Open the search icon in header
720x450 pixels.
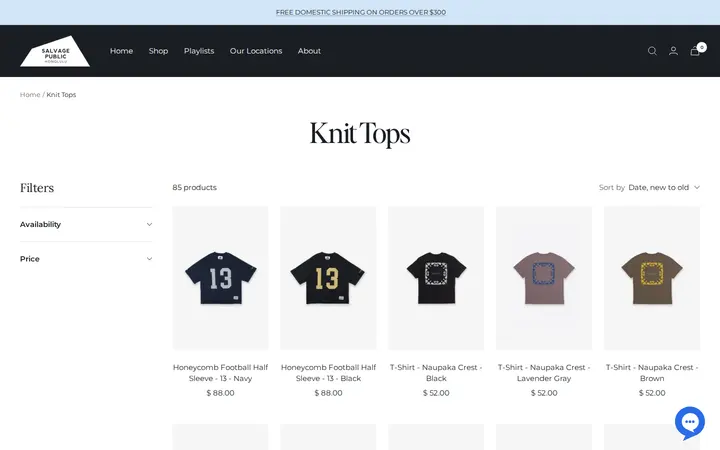(652, 51)
